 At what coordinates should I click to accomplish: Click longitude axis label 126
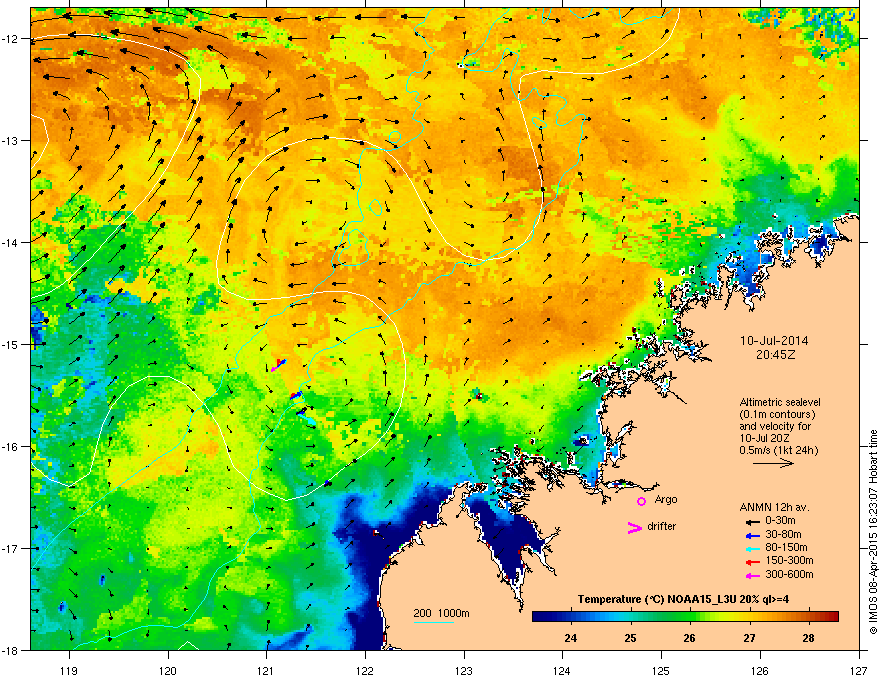[760, 670]
